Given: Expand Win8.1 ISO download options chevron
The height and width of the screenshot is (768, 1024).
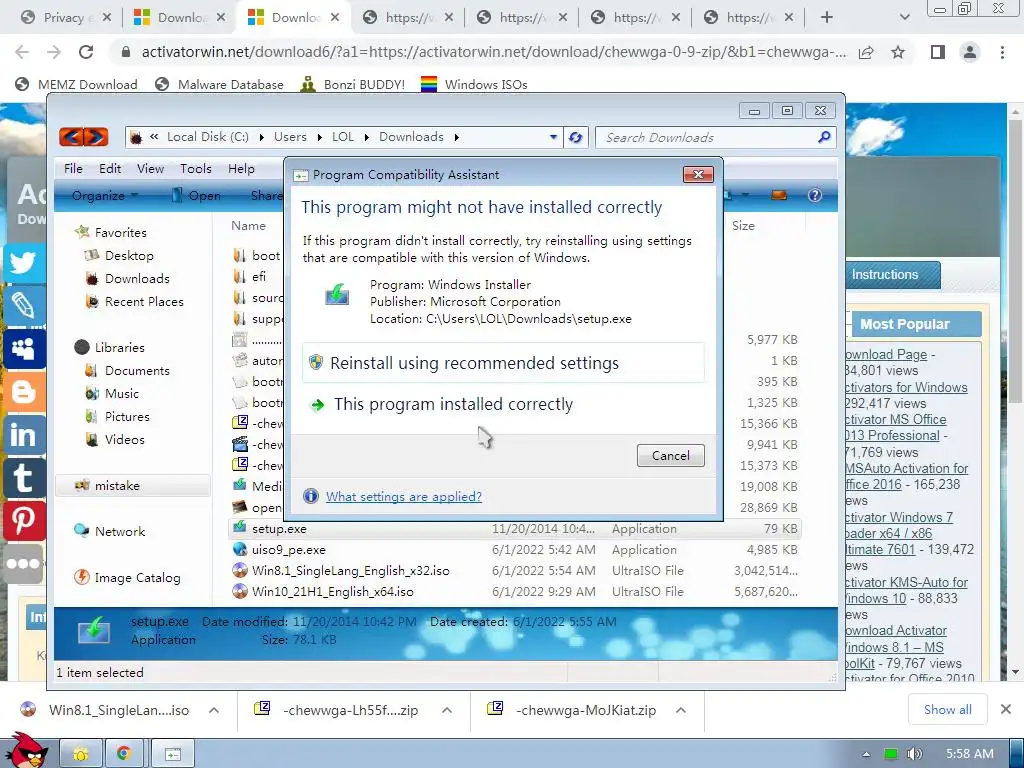Looking at the screenshot, I should (x=214, y=710).
